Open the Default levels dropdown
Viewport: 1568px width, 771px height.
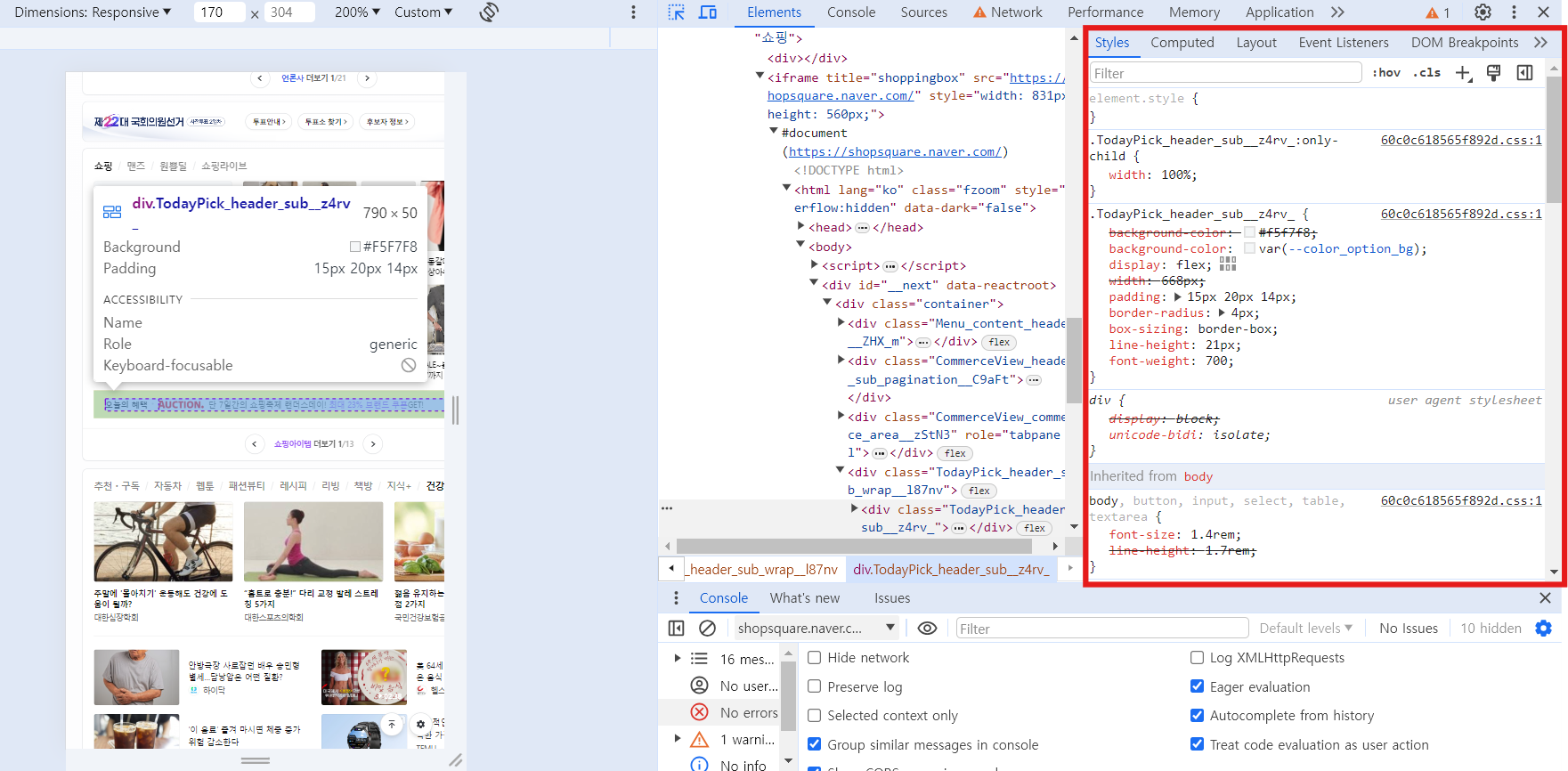click(x=1305, y=629)
